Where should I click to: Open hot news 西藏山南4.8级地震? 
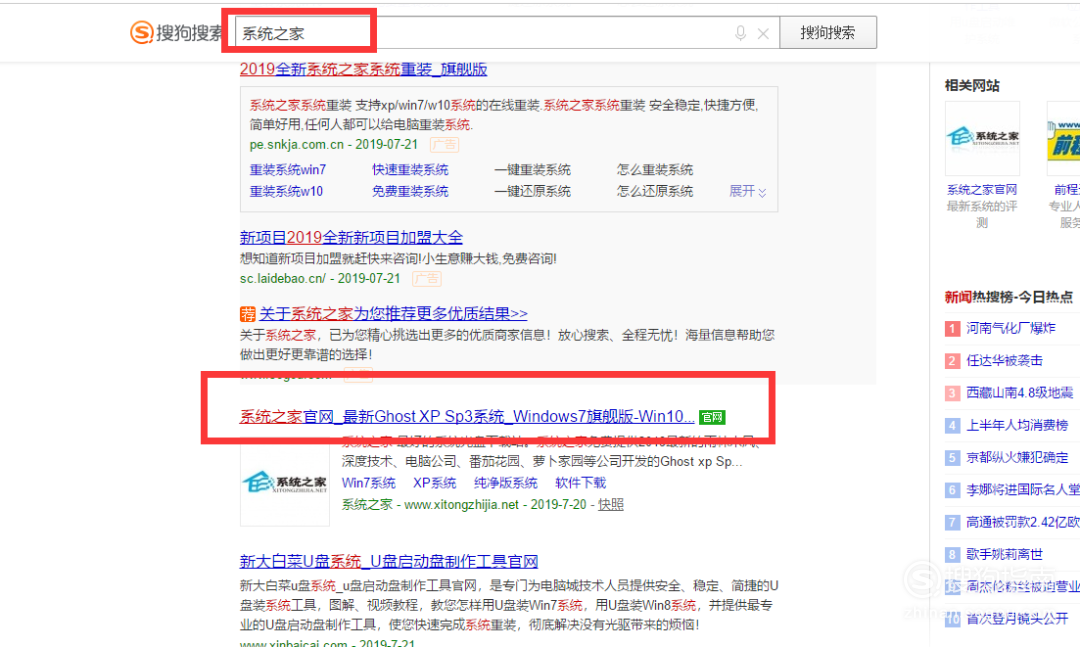(1019, 393)
